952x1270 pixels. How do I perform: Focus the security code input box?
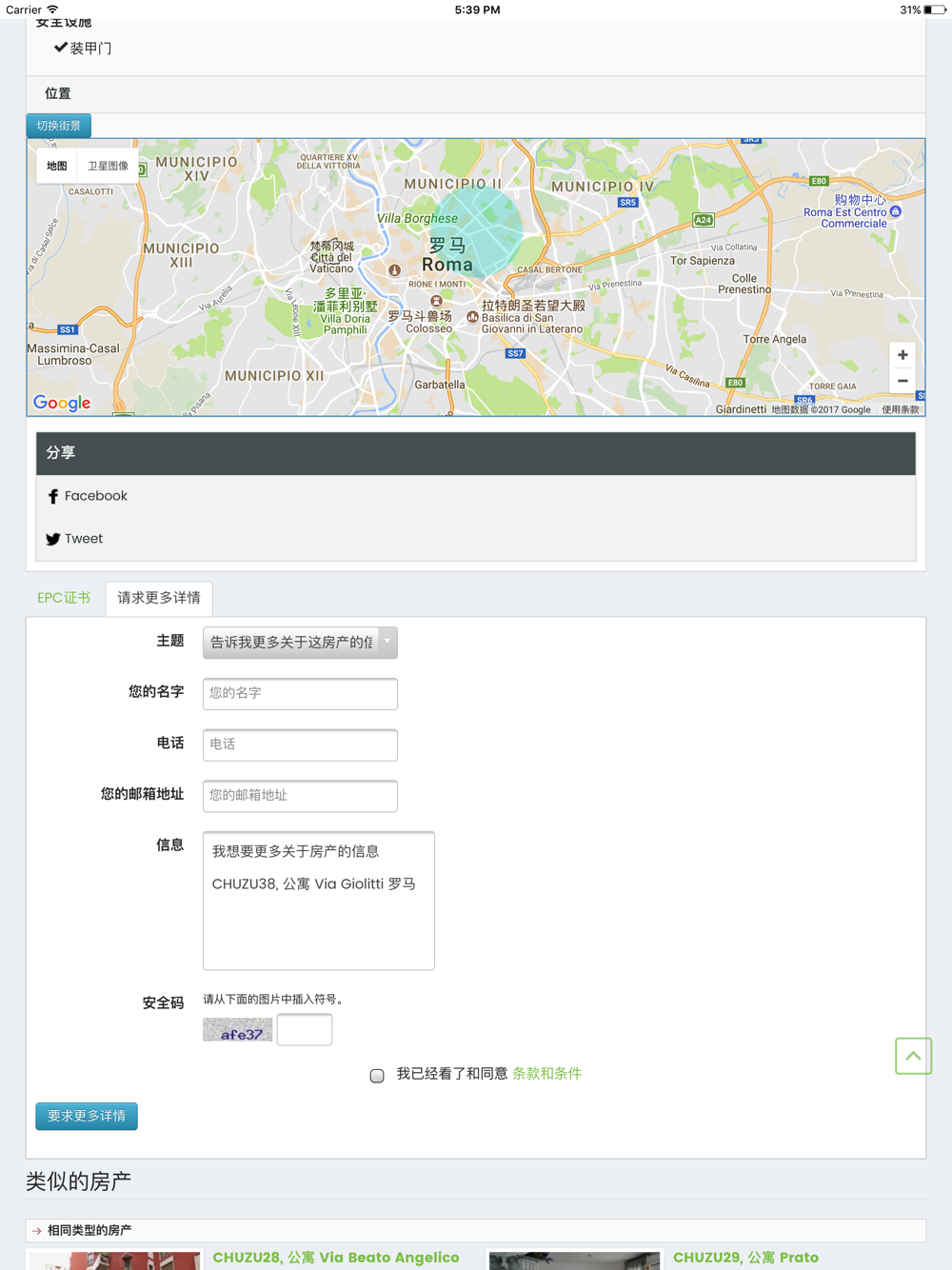point(305,1030)
